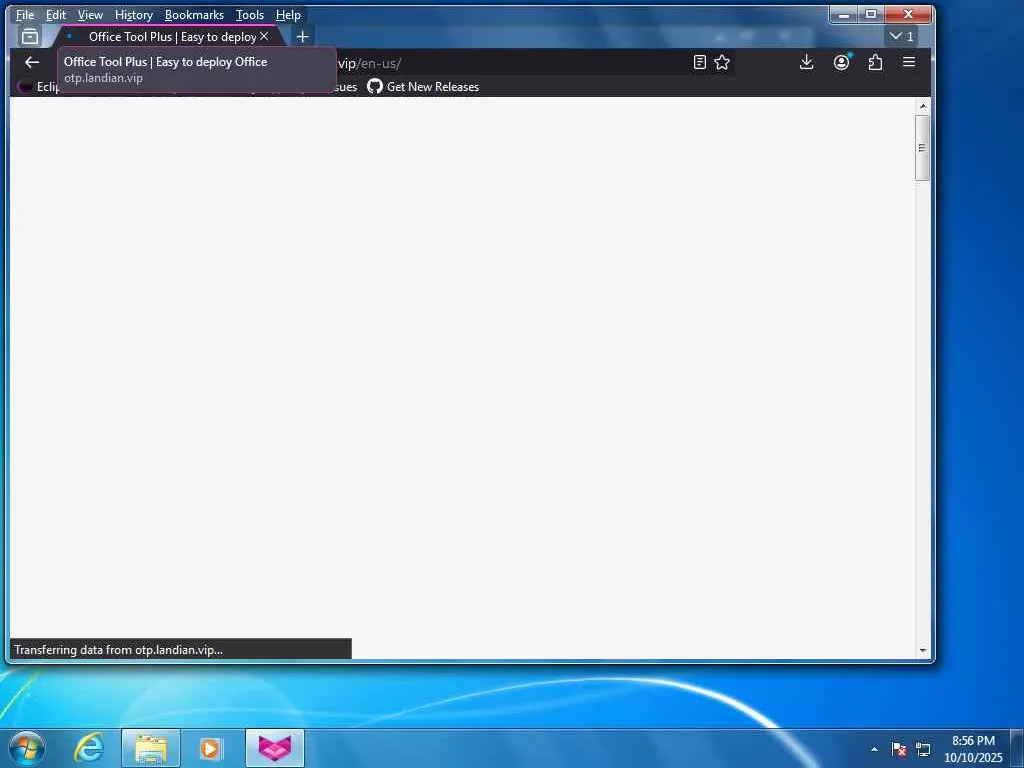This screenshot has height=768, width=1024.
Task: Click the scrollbar up arrow
Action: point(923,106)
